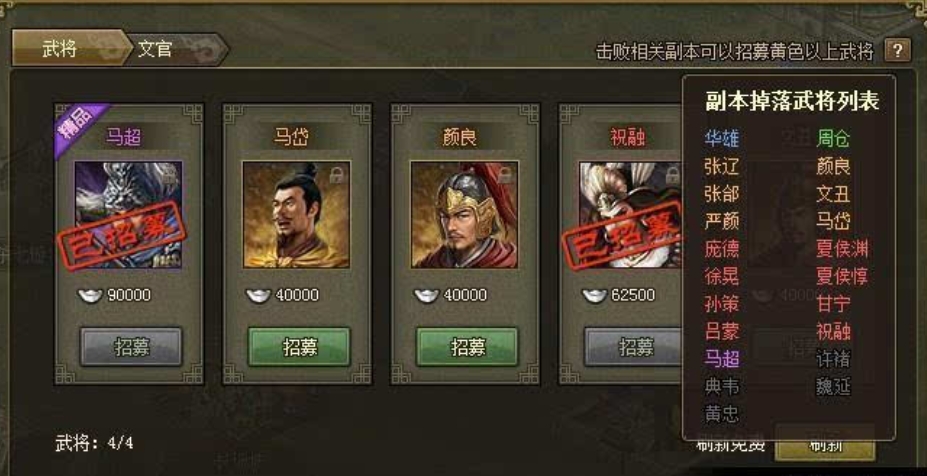Click the lock icon on 祝融 portrait
This screenshot has height=476, width=927.
(672, 174)
